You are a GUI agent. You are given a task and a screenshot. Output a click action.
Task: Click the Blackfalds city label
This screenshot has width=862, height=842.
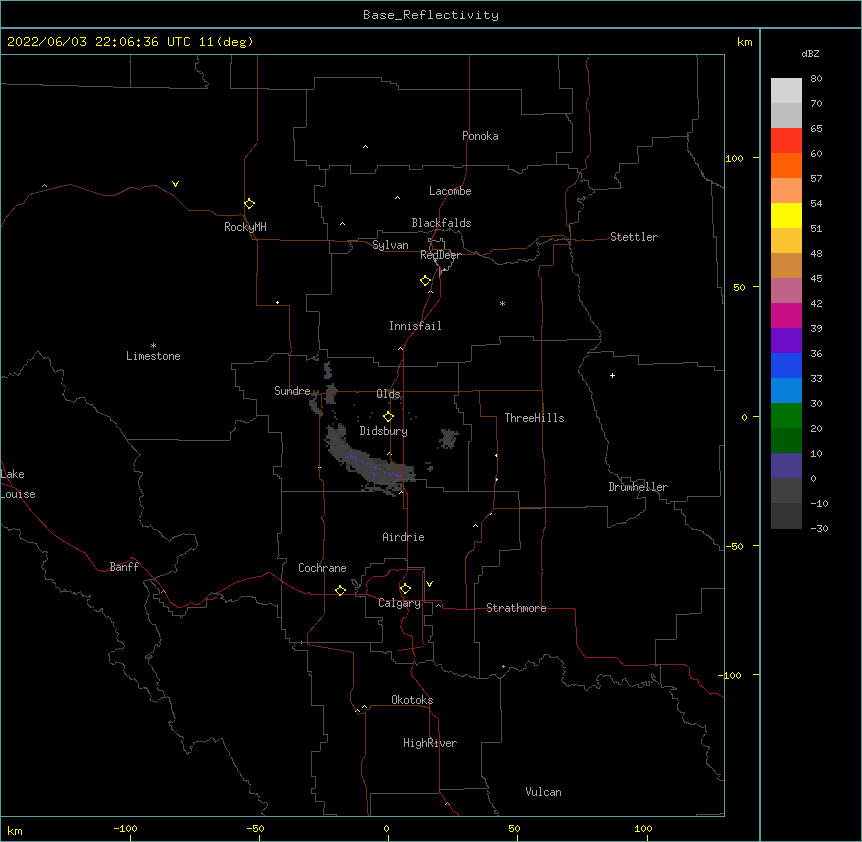(x=441, y=223)
